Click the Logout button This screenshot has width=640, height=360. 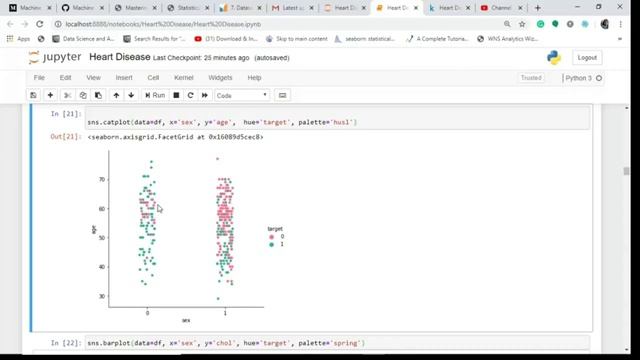tap(587, 58)
